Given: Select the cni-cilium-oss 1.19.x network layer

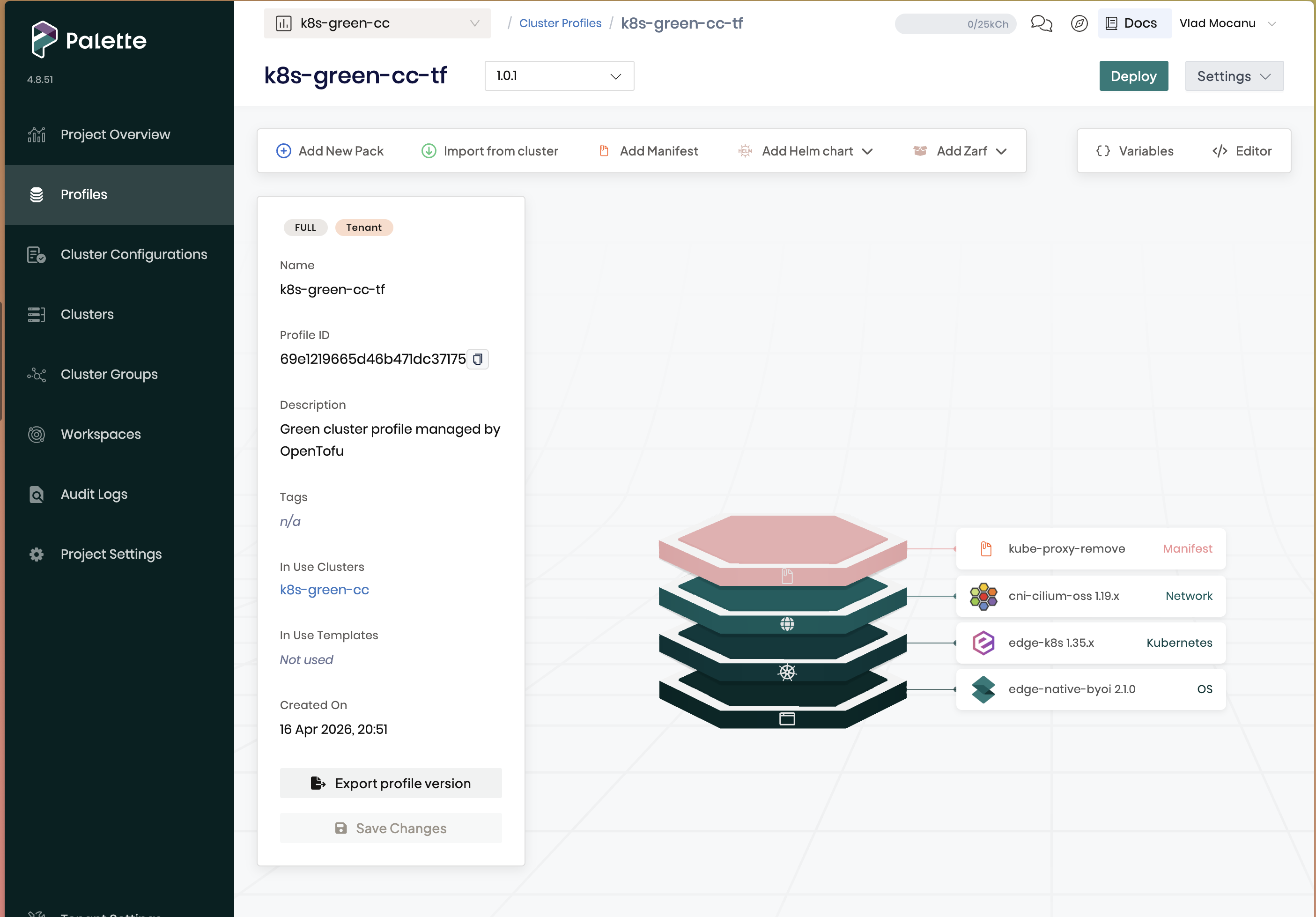Looking at the screenshot, I should pyautogui.click(x=1091, y=596).
